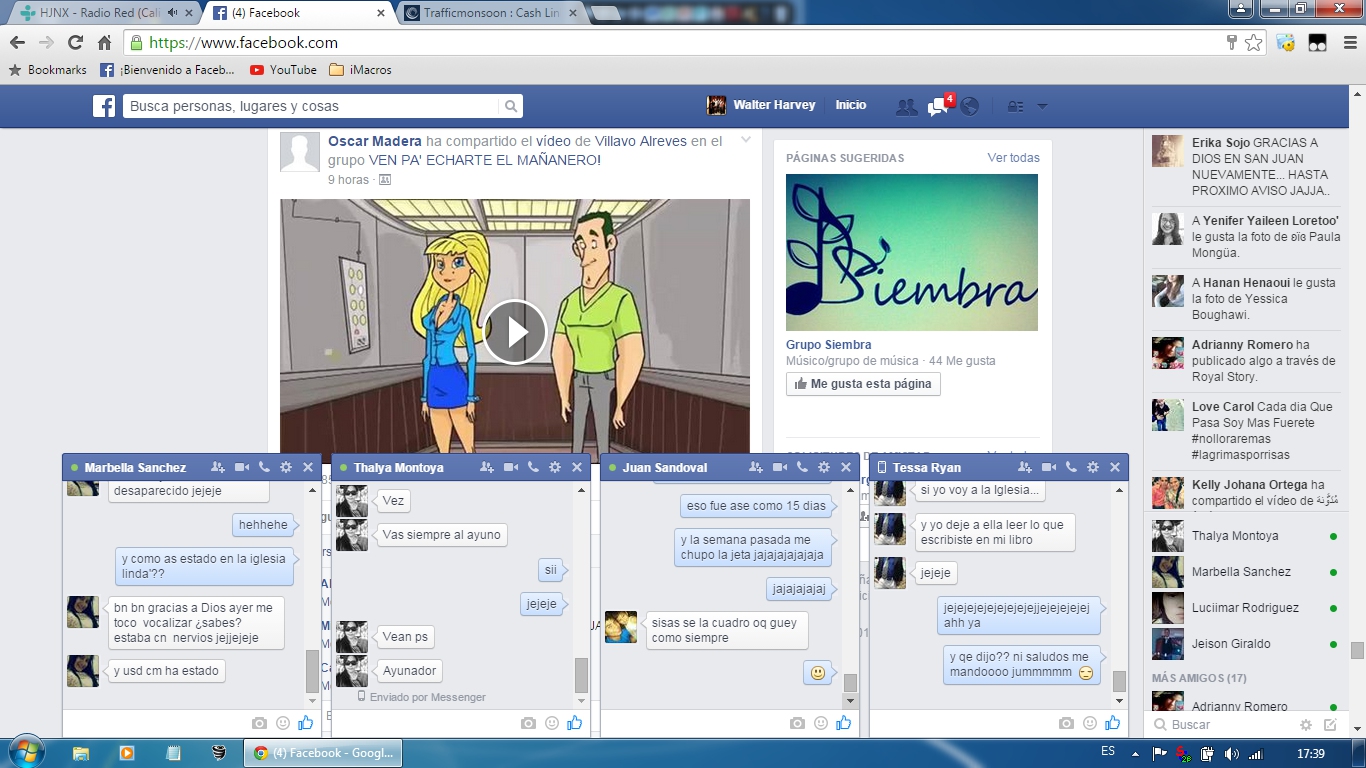Open Walter Harvey profile link
This screenshot has width=1366, height=768.
point(761,105)
